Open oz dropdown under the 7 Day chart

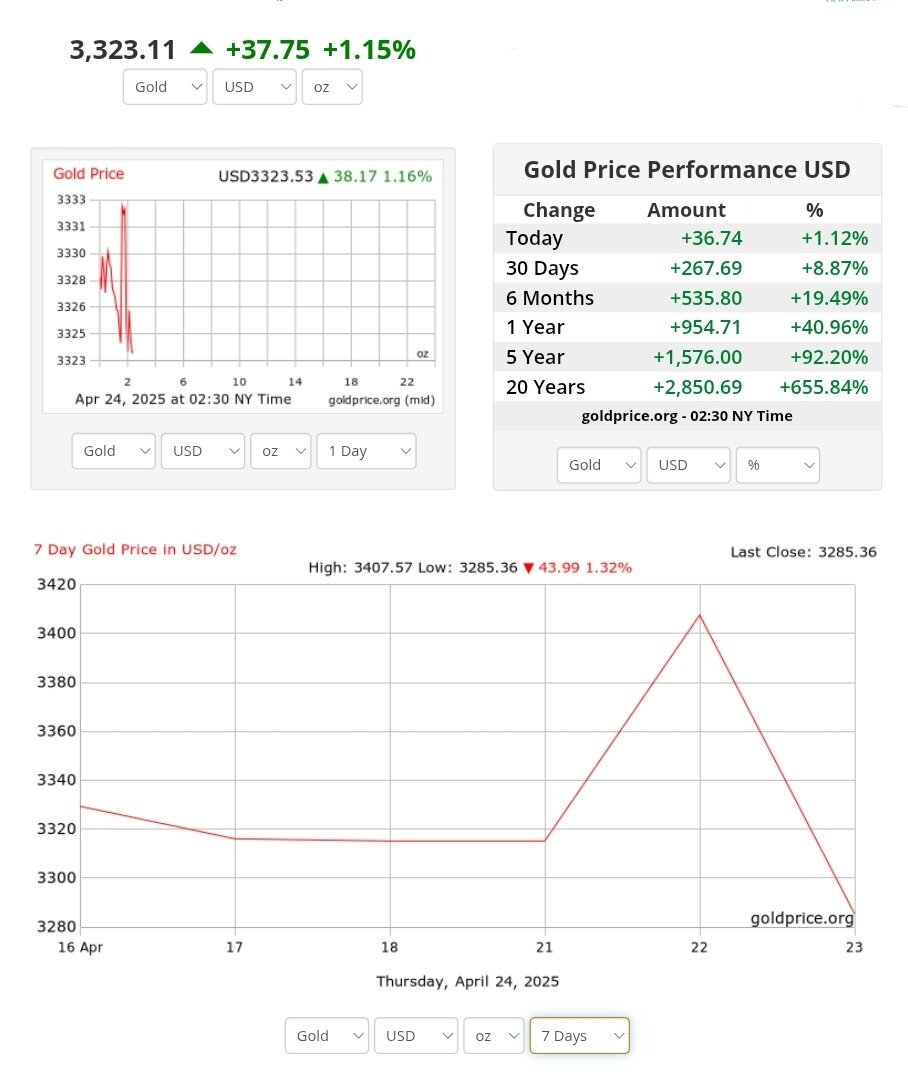pyautogui.click(x=494, y=1036)
